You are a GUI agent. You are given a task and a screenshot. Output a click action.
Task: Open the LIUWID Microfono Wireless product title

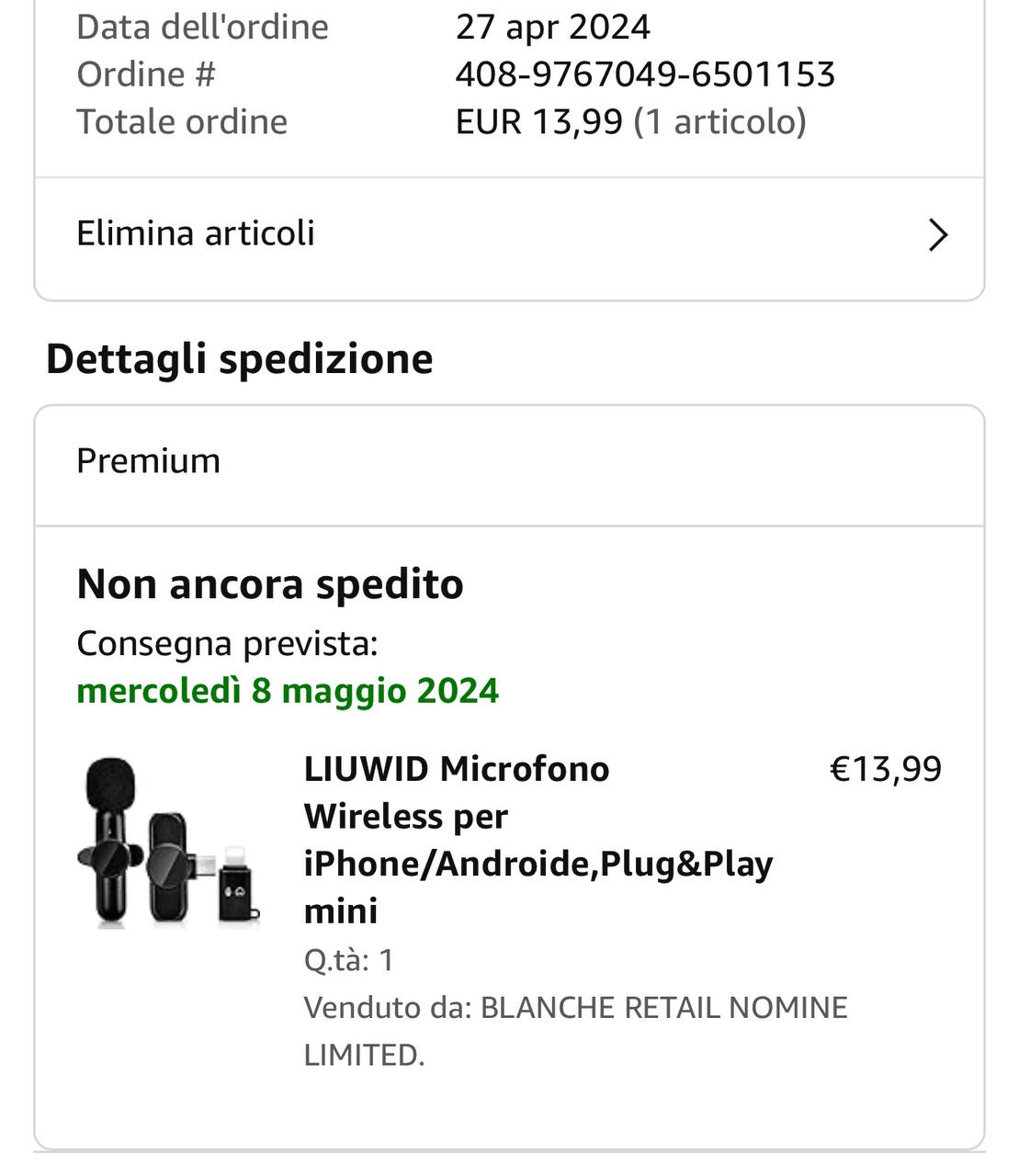click(x=538, y=839)
